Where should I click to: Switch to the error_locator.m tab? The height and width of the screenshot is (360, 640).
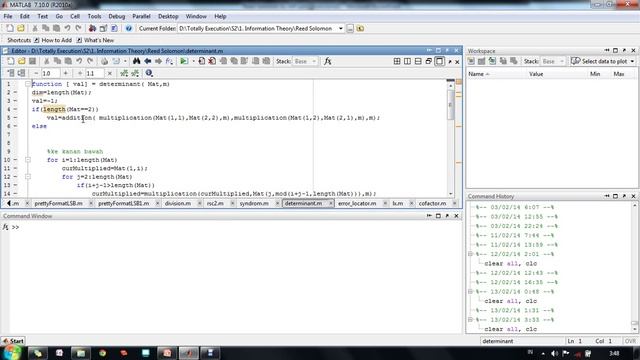(357, 203)
